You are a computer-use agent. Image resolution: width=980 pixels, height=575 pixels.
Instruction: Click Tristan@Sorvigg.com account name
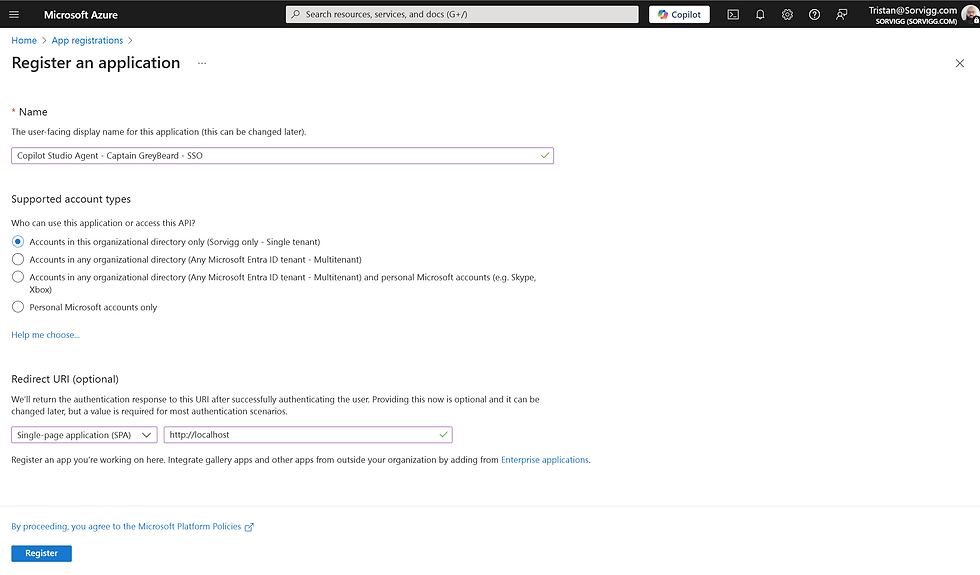click(x=912, y=10)
